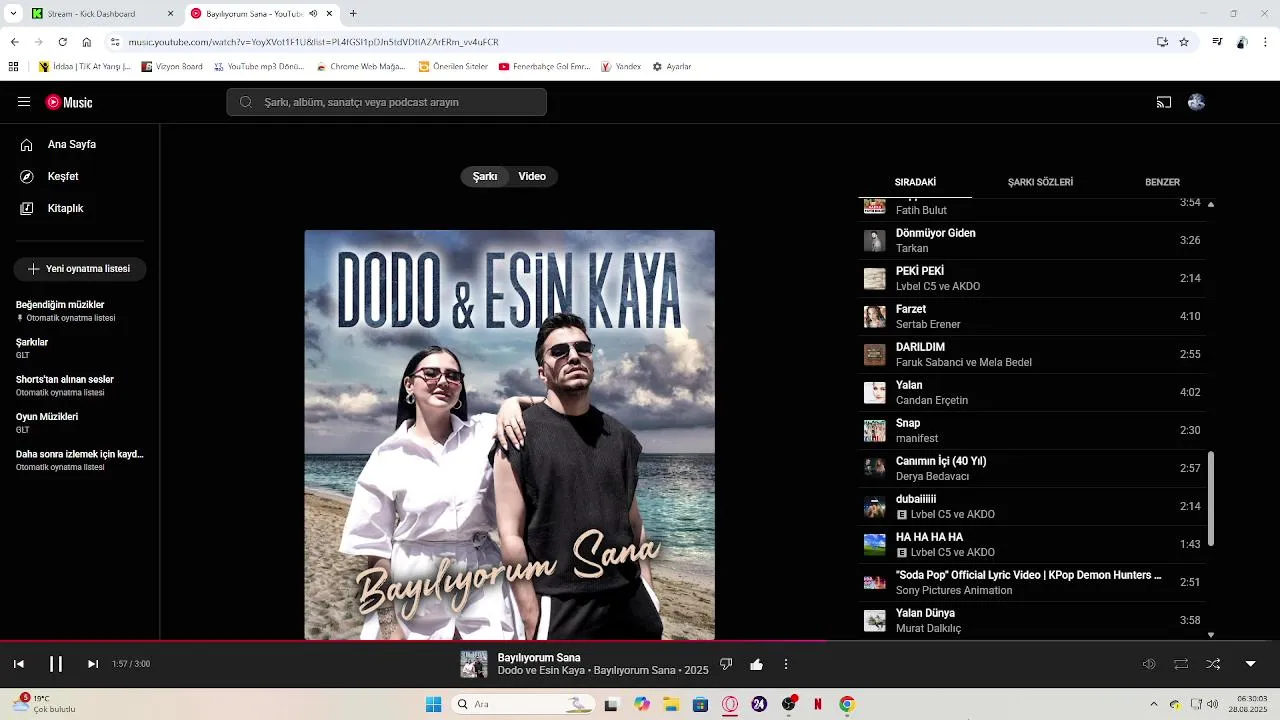Pause the current song
Screen dimensions: 1280x720
(x=56, y=664)
